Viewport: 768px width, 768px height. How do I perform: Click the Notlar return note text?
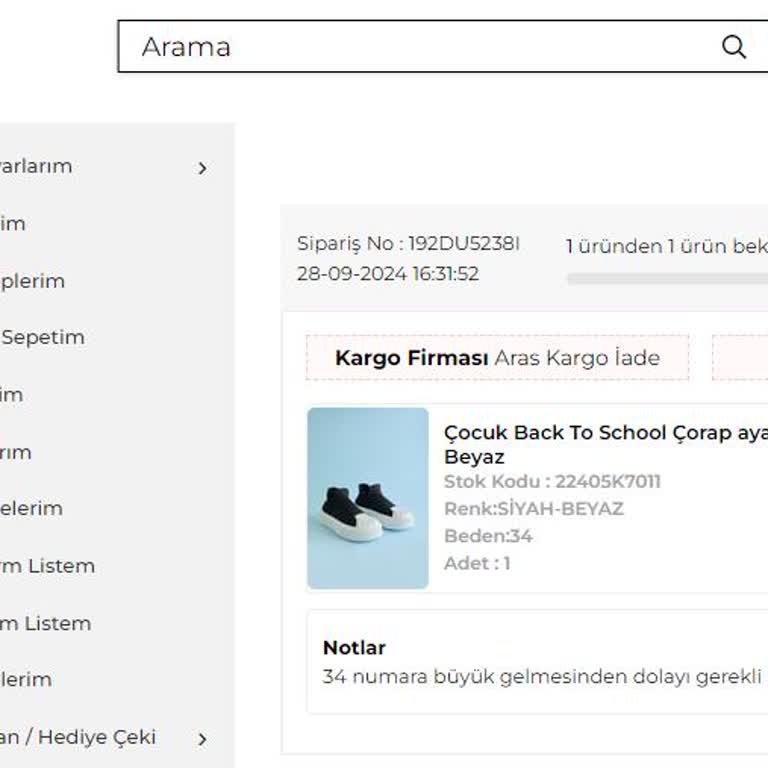click(x=541, y=677)
